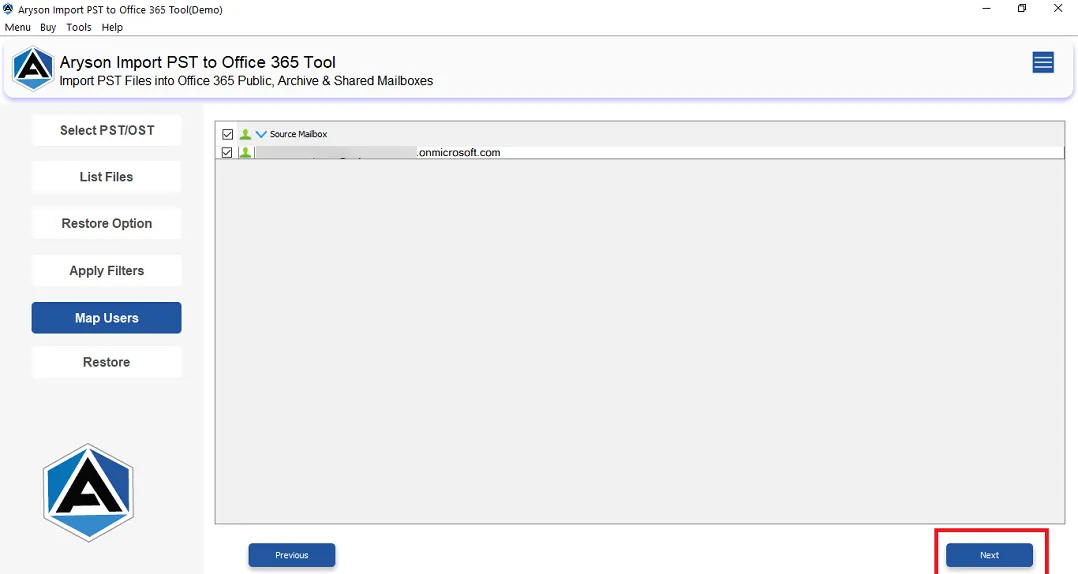Select the onmicrosoft.com mailbox address text
The image size is (1078, 574).
click(x=459, y=153)
